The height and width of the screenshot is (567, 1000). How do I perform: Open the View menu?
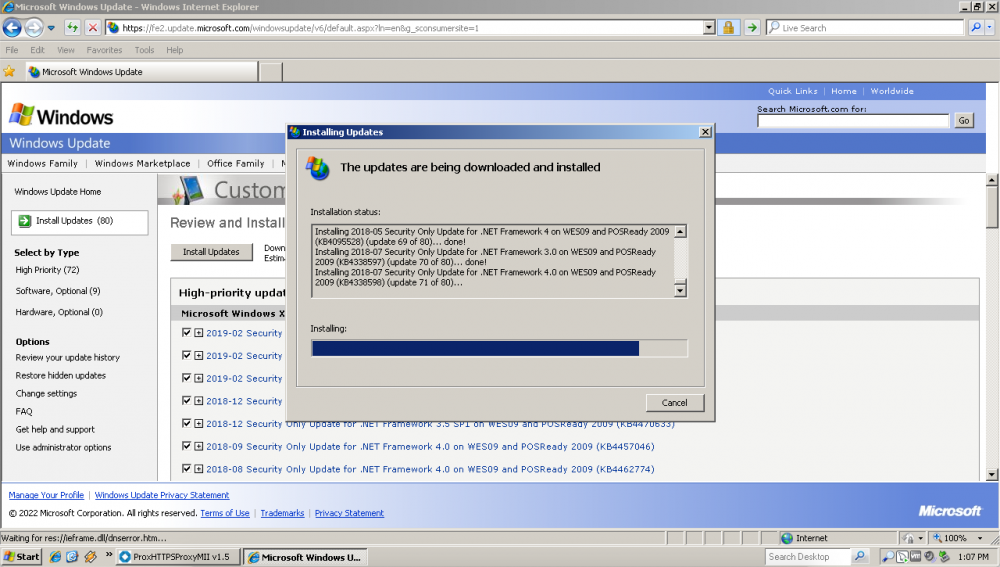coord(65,50)
